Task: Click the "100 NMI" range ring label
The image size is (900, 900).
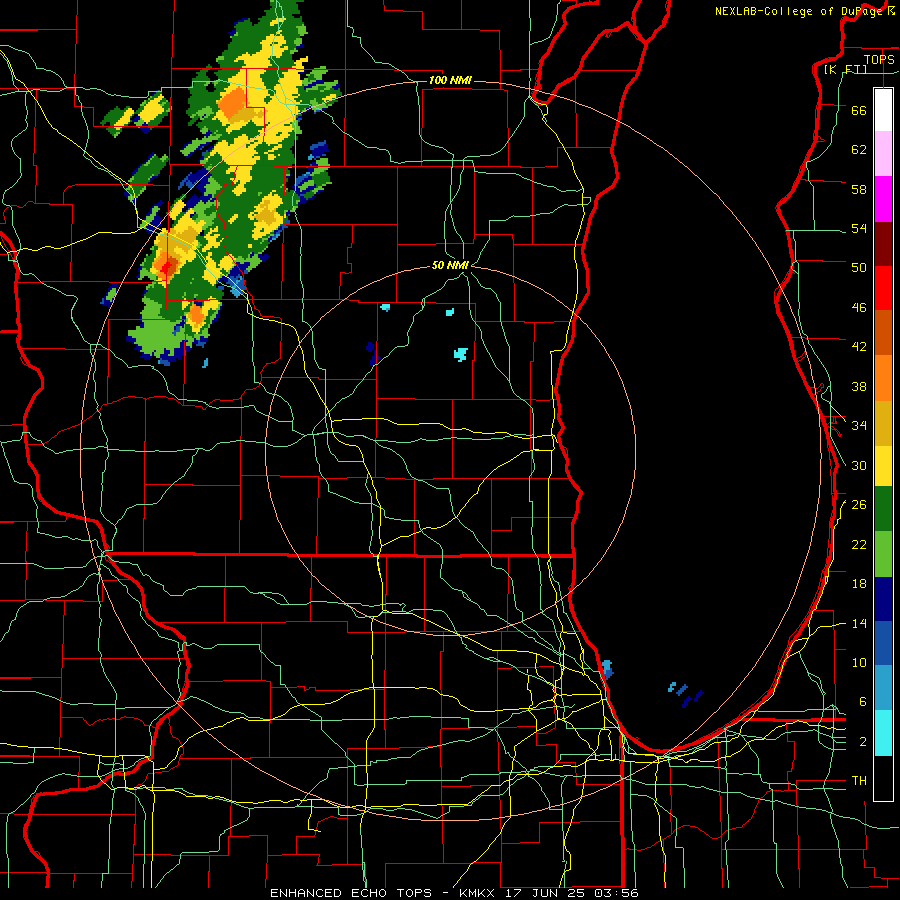Action: pos(450,80)
